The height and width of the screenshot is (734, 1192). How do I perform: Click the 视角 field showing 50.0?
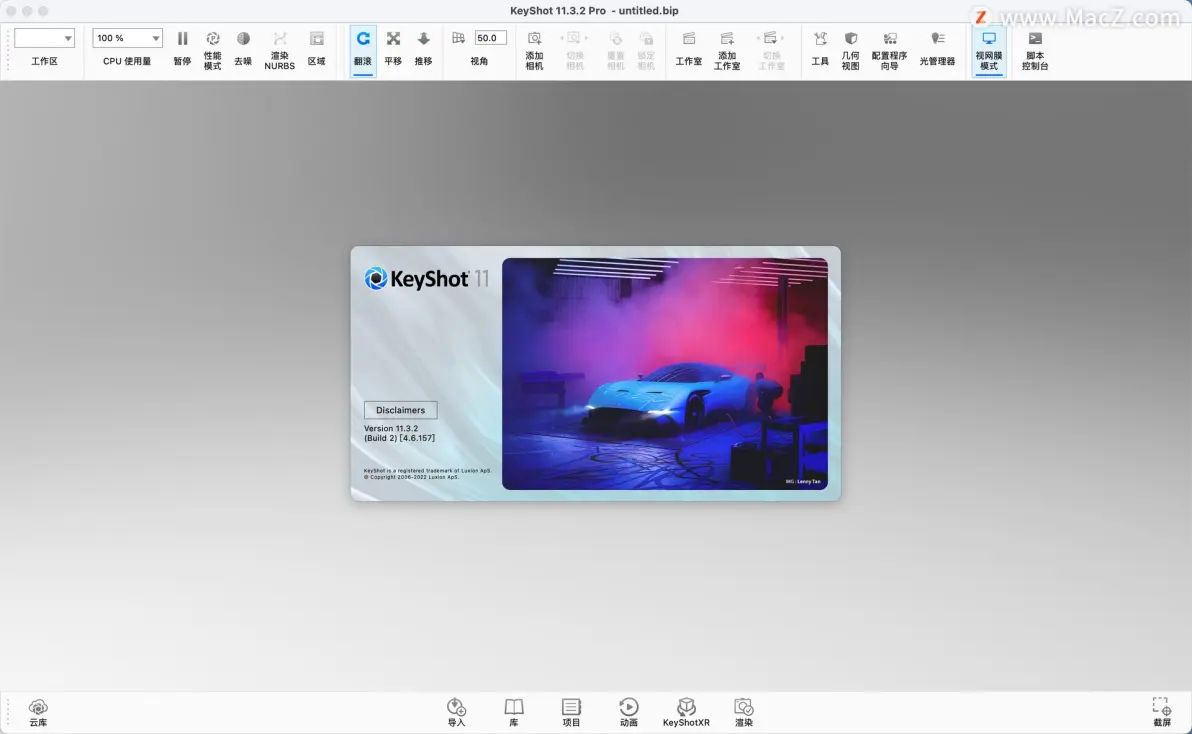490,38
